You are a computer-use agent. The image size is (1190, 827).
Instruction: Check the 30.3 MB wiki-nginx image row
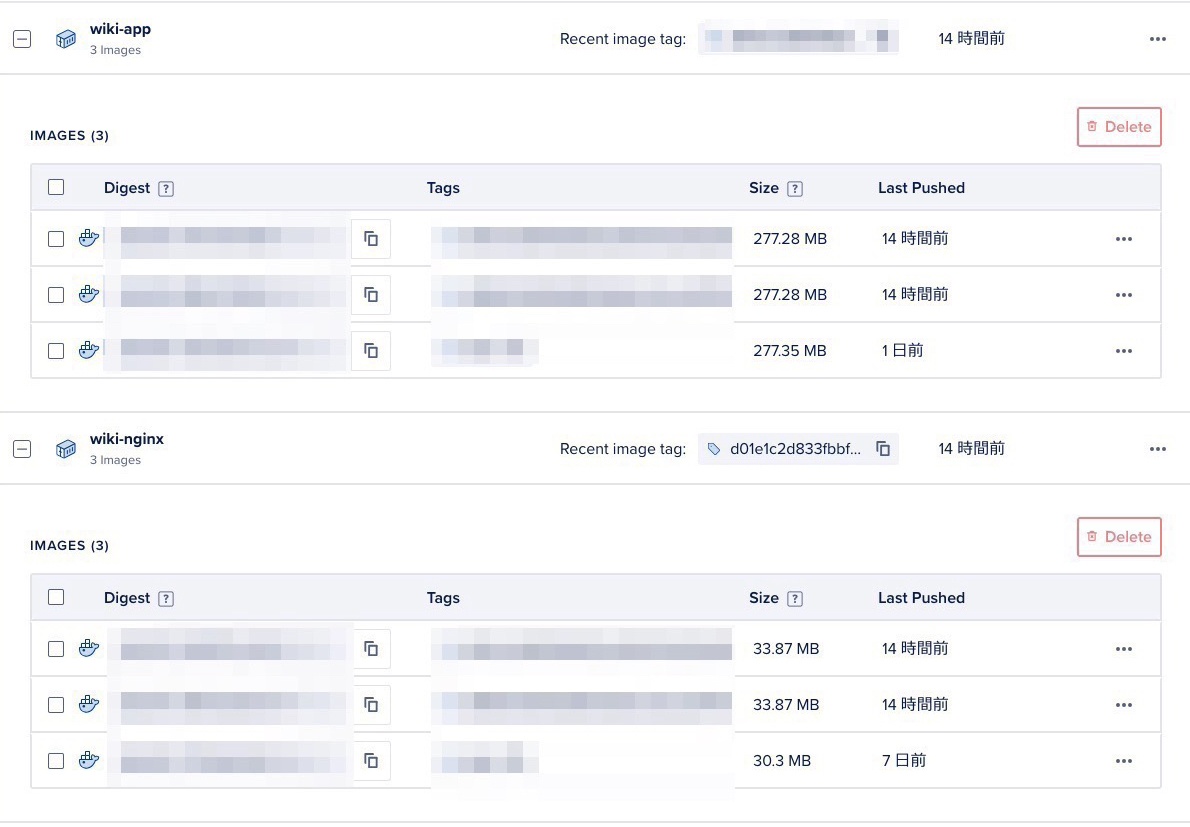click(56, 761)
